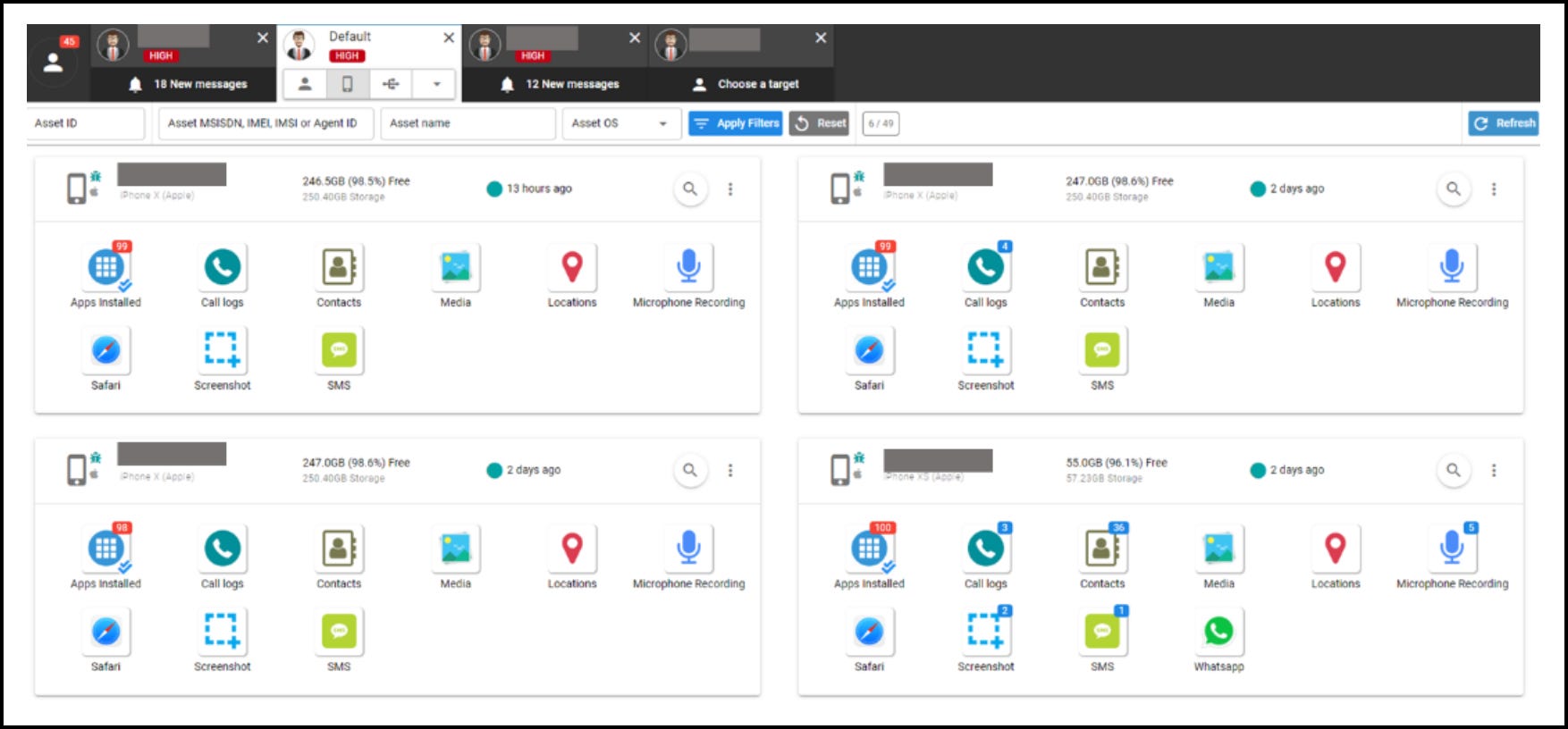Viewport: 1568px width, 729px height.
Task: Expand the dropdown arrow under Default tab
Action: (437, 84)
